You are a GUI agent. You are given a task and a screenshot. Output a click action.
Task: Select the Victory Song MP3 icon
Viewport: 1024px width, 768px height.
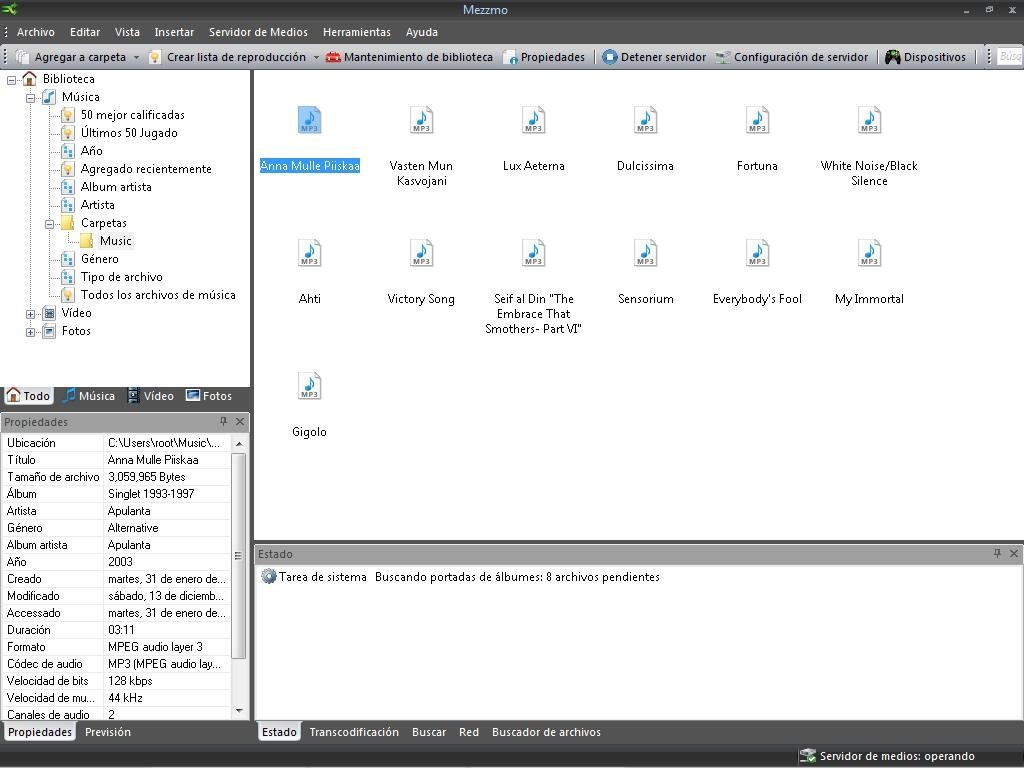[x=421, y=253]
